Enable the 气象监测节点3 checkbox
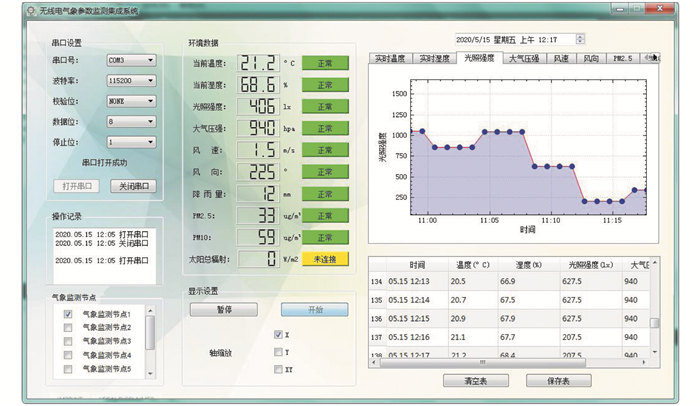700x406 pixels. (68, 341)
